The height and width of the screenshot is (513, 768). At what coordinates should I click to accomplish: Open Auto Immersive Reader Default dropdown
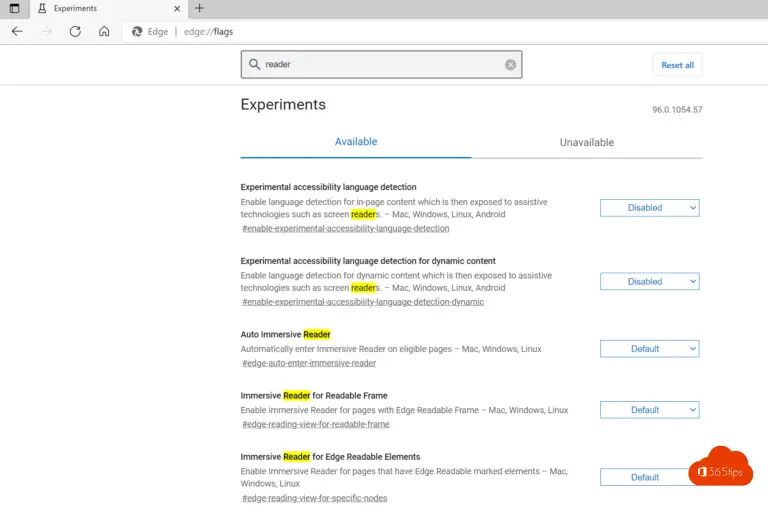coord(649,349)
